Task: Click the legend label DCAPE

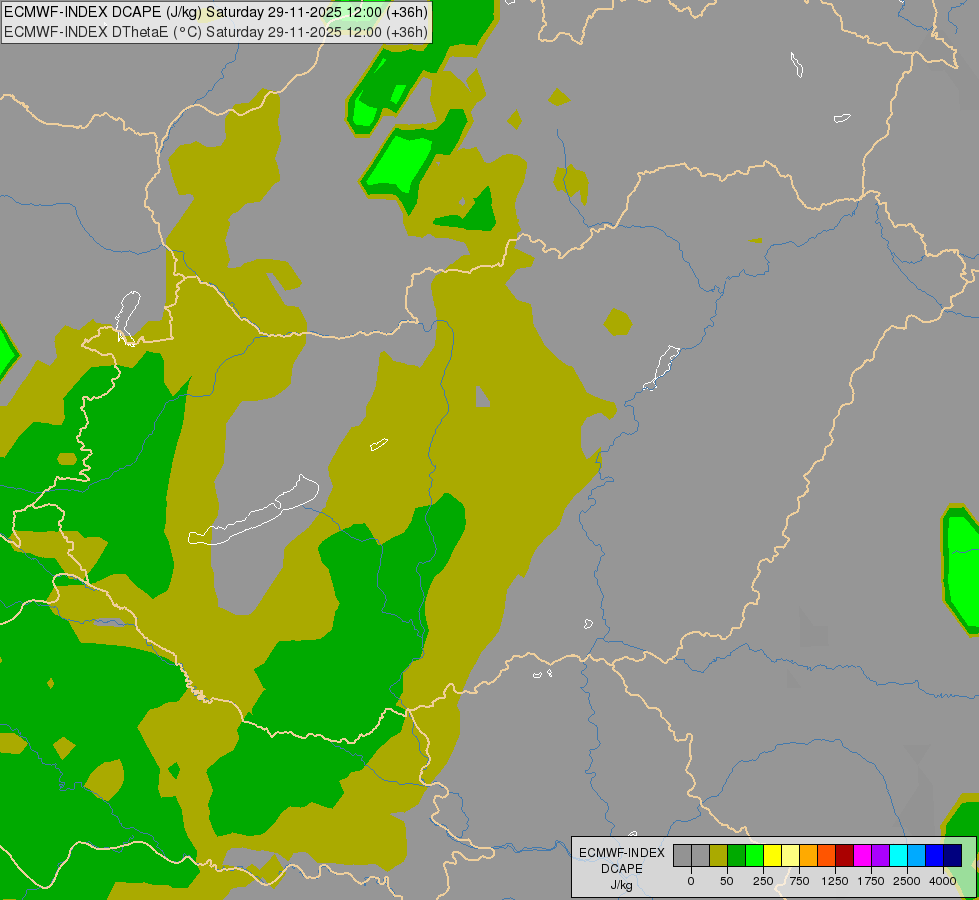Action: point(622,869)
